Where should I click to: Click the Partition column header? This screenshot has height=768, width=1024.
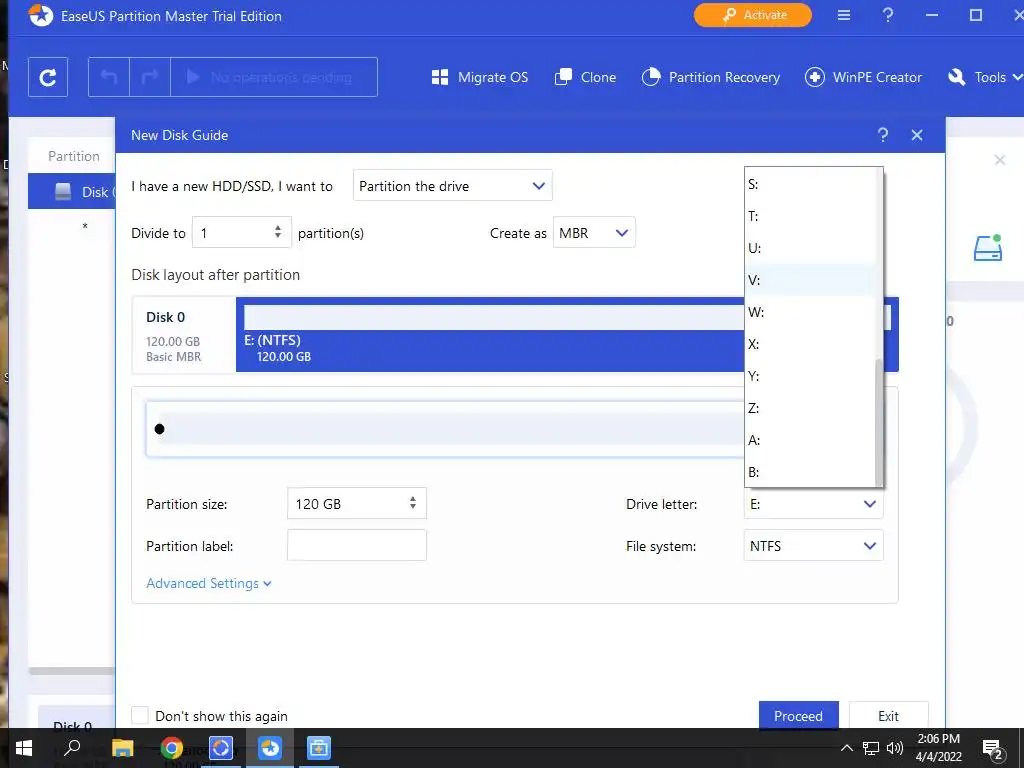coord(74,156)
